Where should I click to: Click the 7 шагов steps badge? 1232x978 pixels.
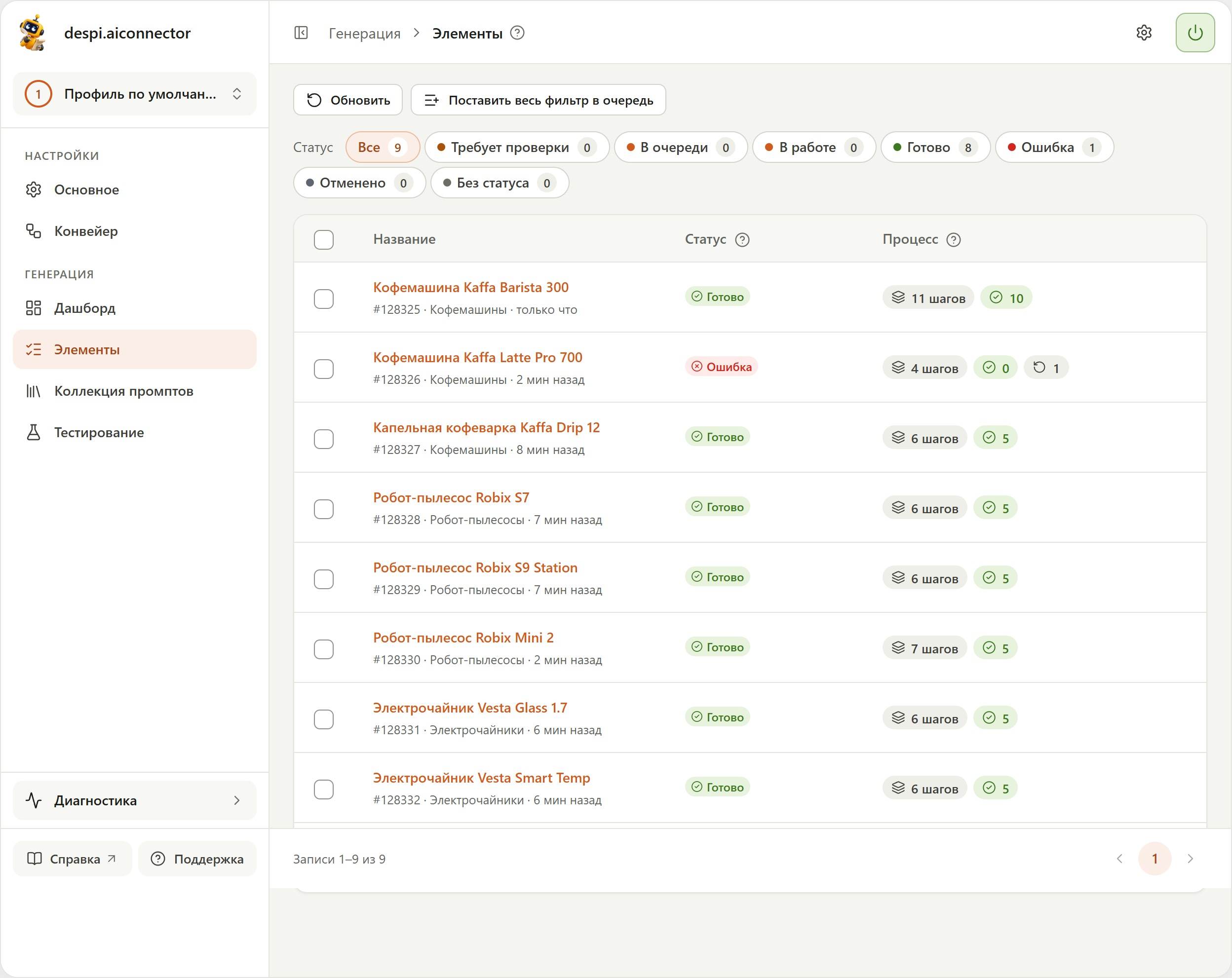tap(924, 648)
